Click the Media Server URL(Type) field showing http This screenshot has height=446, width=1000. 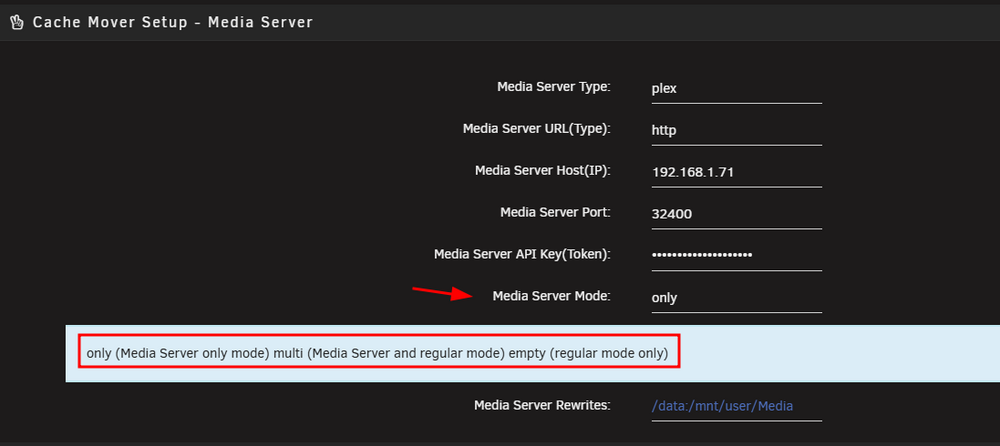[737, 131]
